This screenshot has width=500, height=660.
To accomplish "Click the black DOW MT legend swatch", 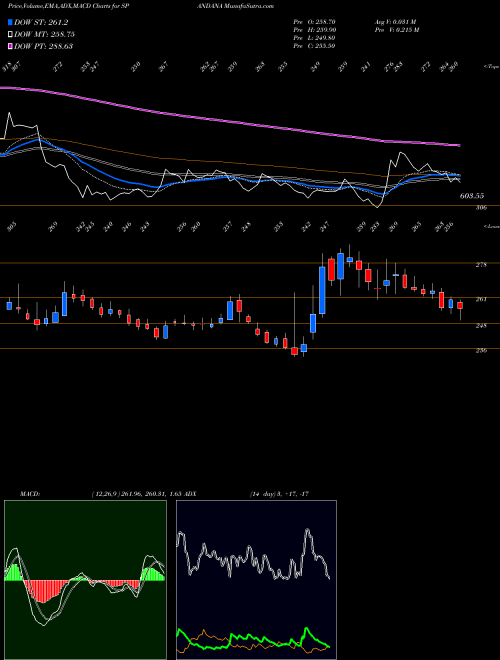I will click(10, 34).
